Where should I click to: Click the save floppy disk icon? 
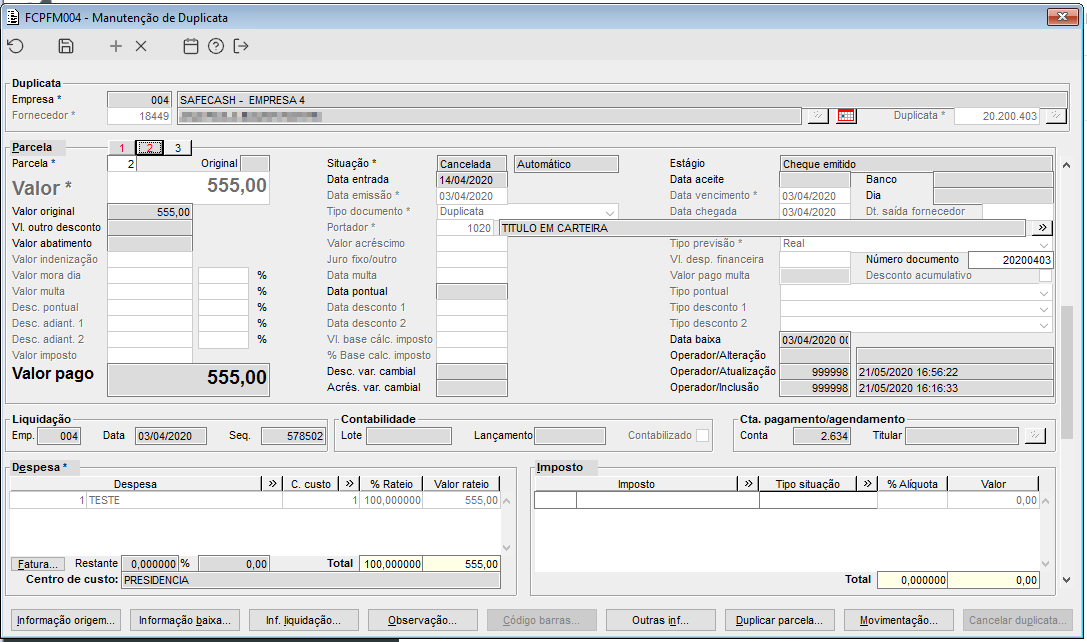(66, 46)
